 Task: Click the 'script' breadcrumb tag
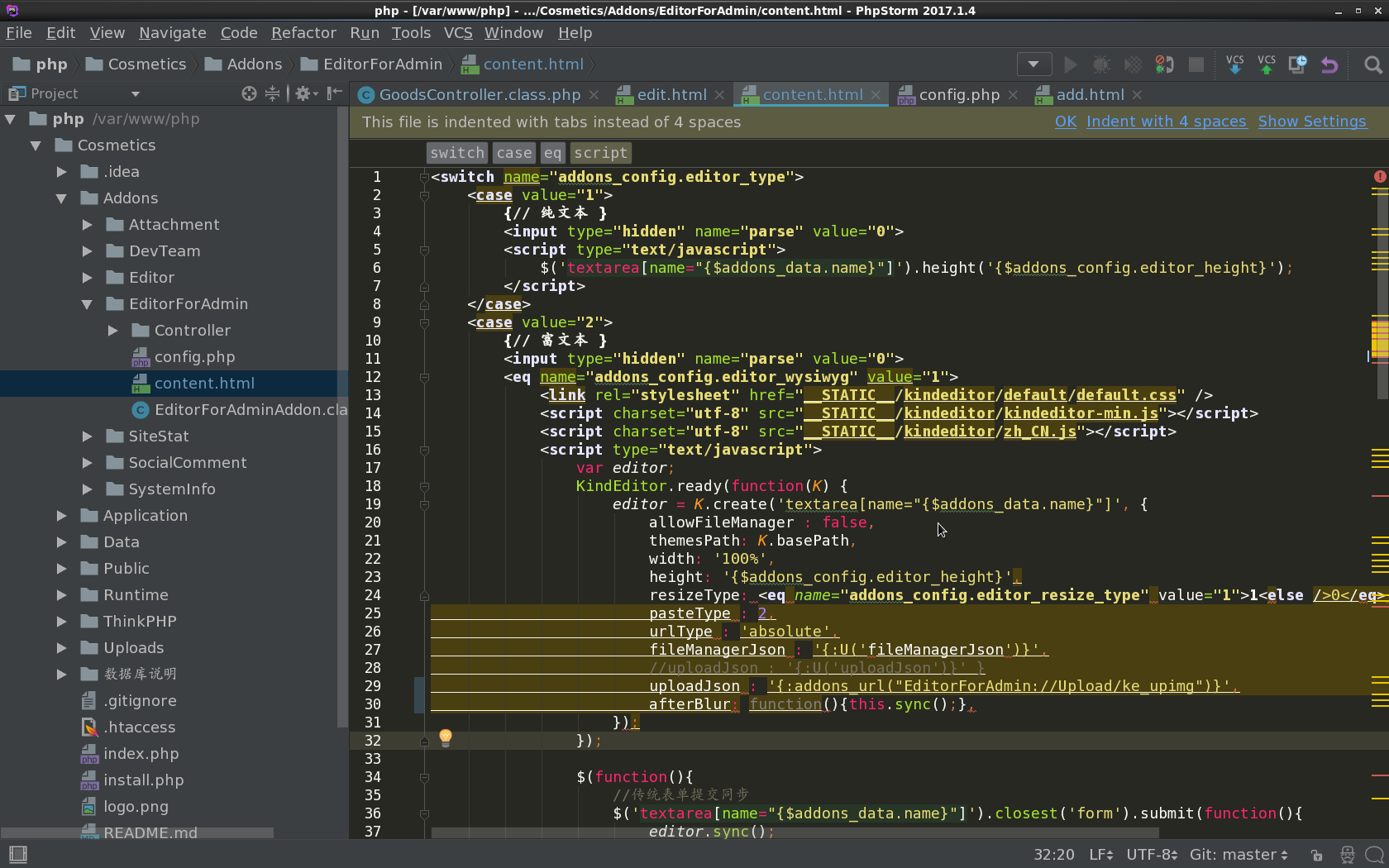(600, 153)
